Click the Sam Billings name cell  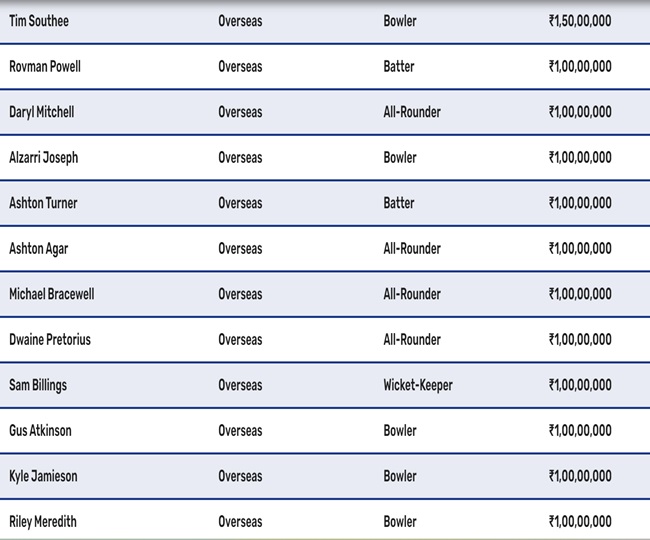[38, 385]
